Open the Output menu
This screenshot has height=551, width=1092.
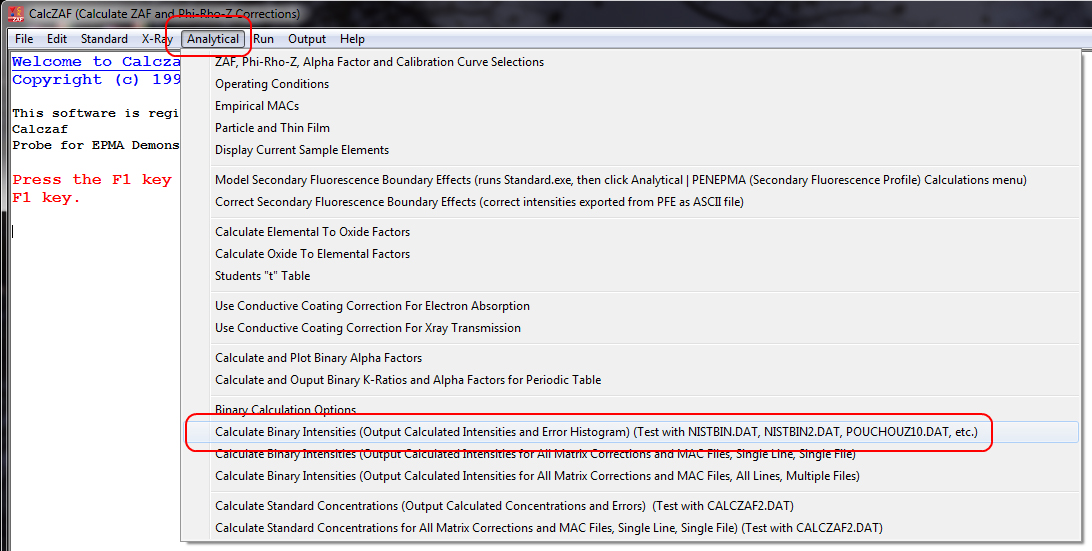click(307, 39)
